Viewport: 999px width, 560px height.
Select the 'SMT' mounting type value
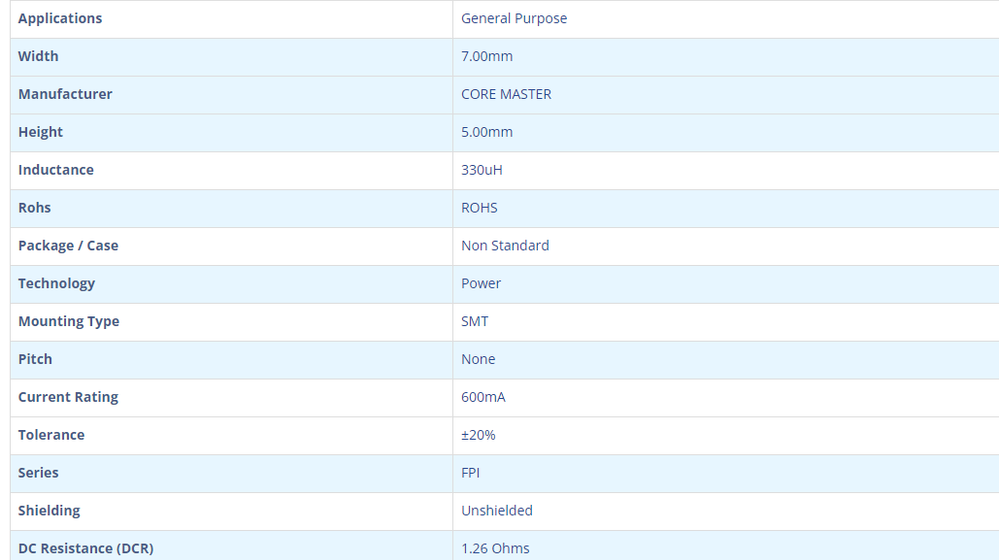tap(475, 322)
